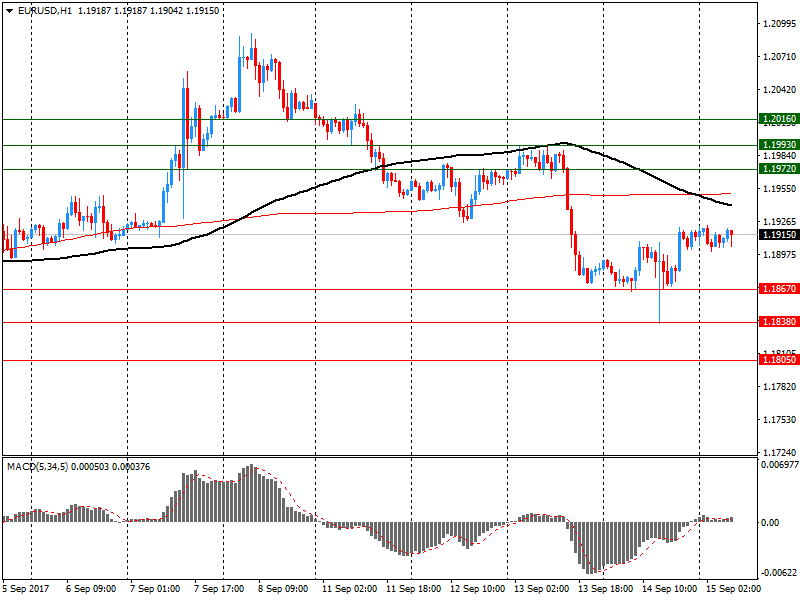Click the 1.18975 price scale value
Screen dimensions: 800x600
[x=780, y=255]
